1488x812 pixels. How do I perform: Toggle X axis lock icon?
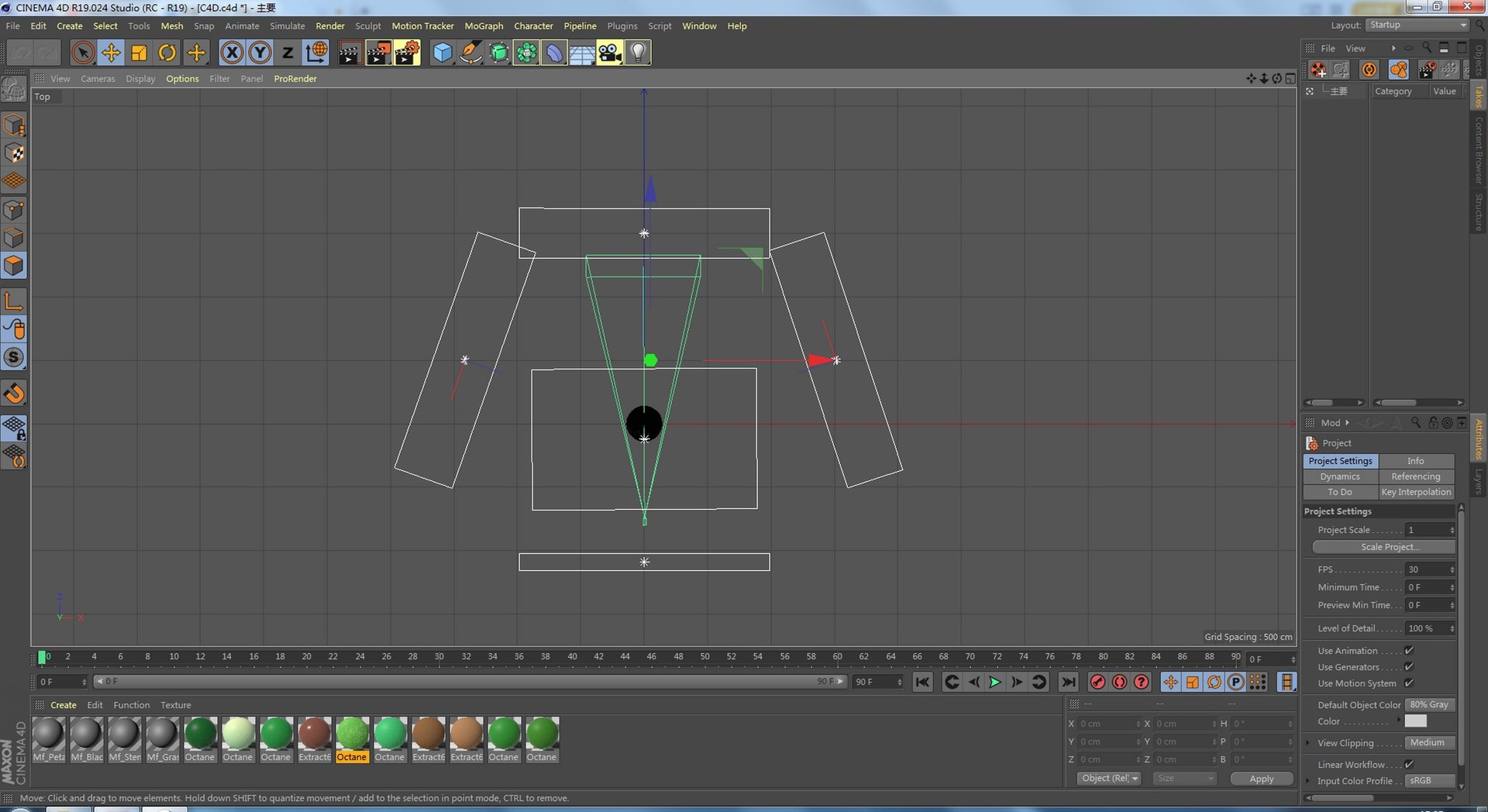click(232, 53)
